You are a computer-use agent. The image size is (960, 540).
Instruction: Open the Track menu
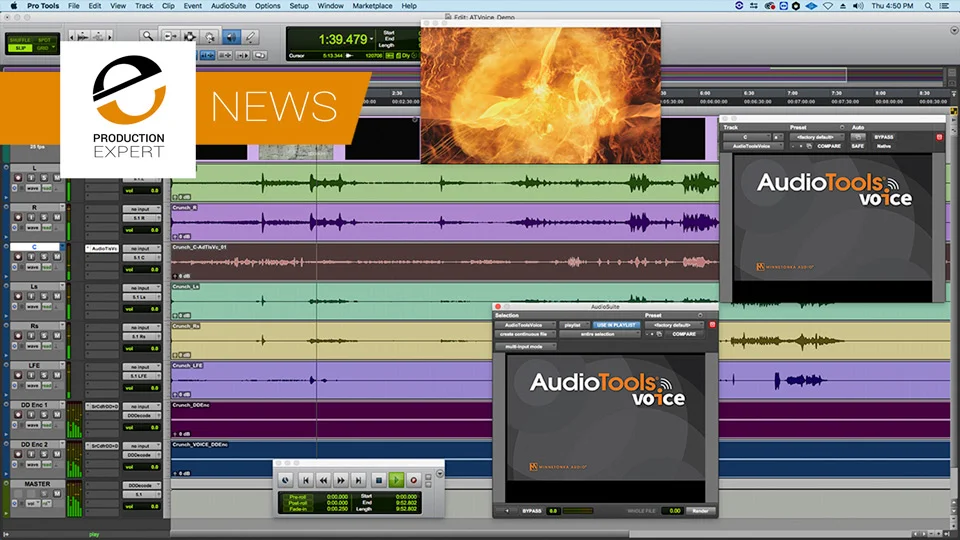tap(144, 6)
